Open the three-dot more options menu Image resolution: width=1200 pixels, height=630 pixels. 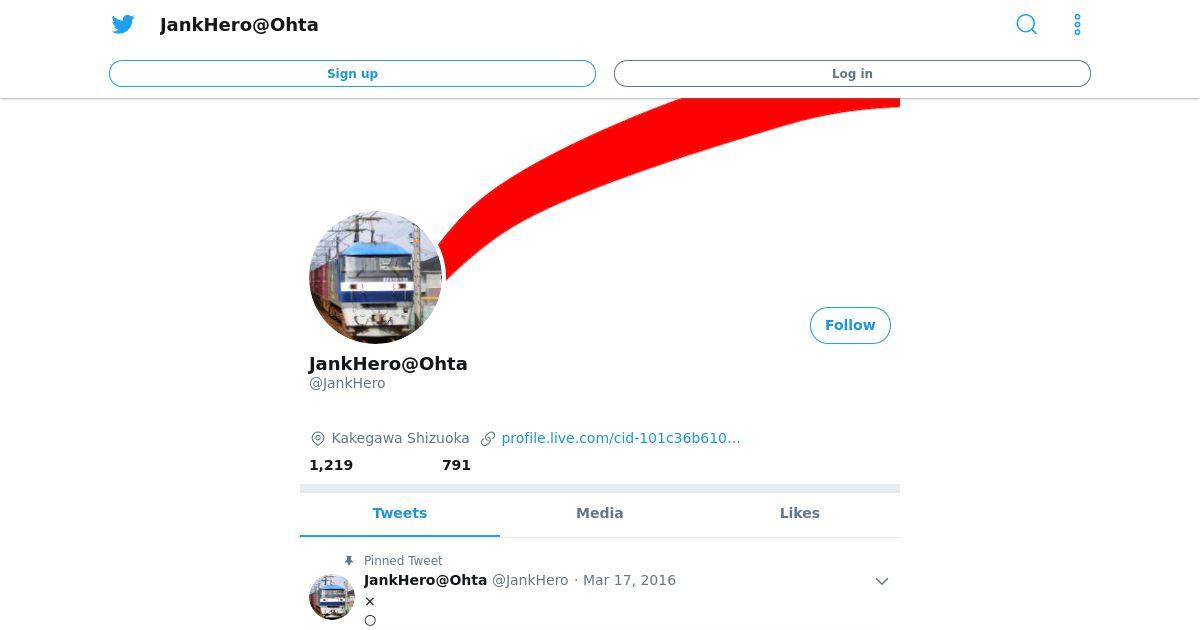(1077, 24)
